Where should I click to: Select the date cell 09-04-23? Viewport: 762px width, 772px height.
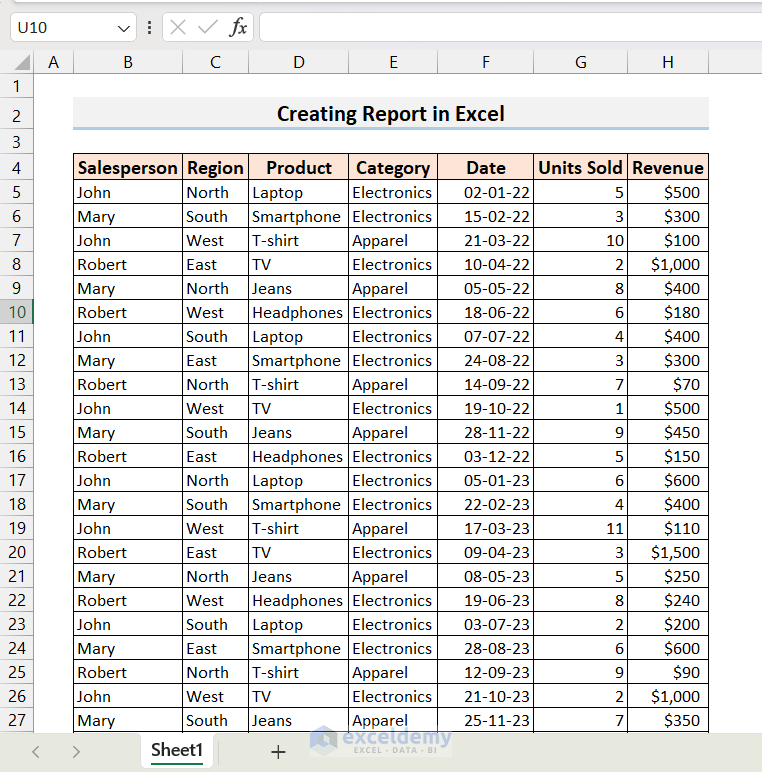486,552
